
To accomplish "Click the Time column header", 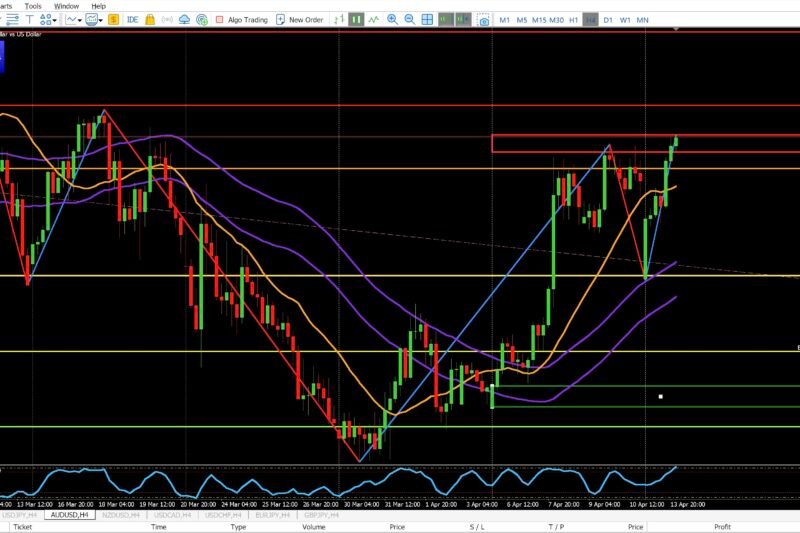I will click(159, 527).
